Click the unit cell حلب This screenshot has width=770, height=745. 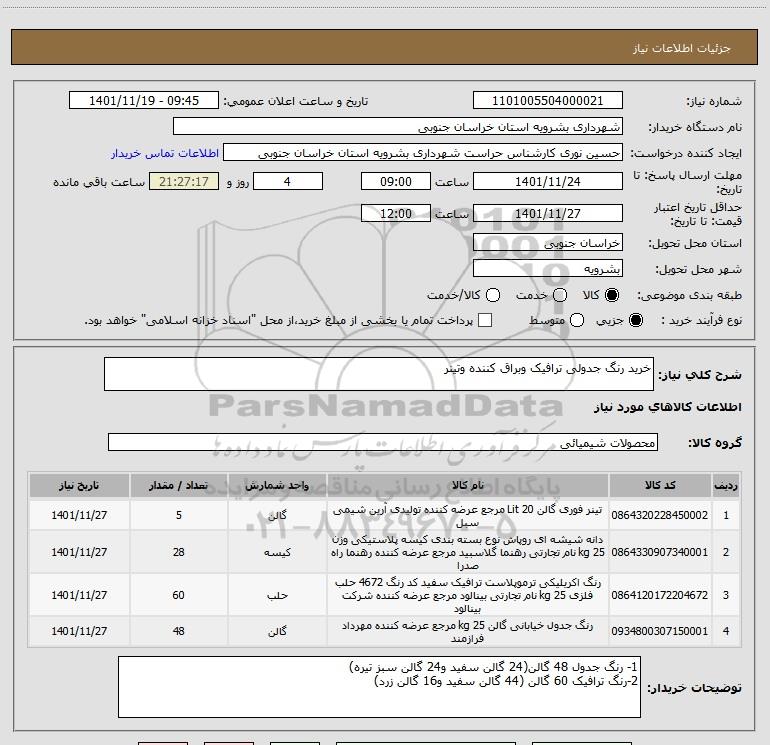[277, 595]
